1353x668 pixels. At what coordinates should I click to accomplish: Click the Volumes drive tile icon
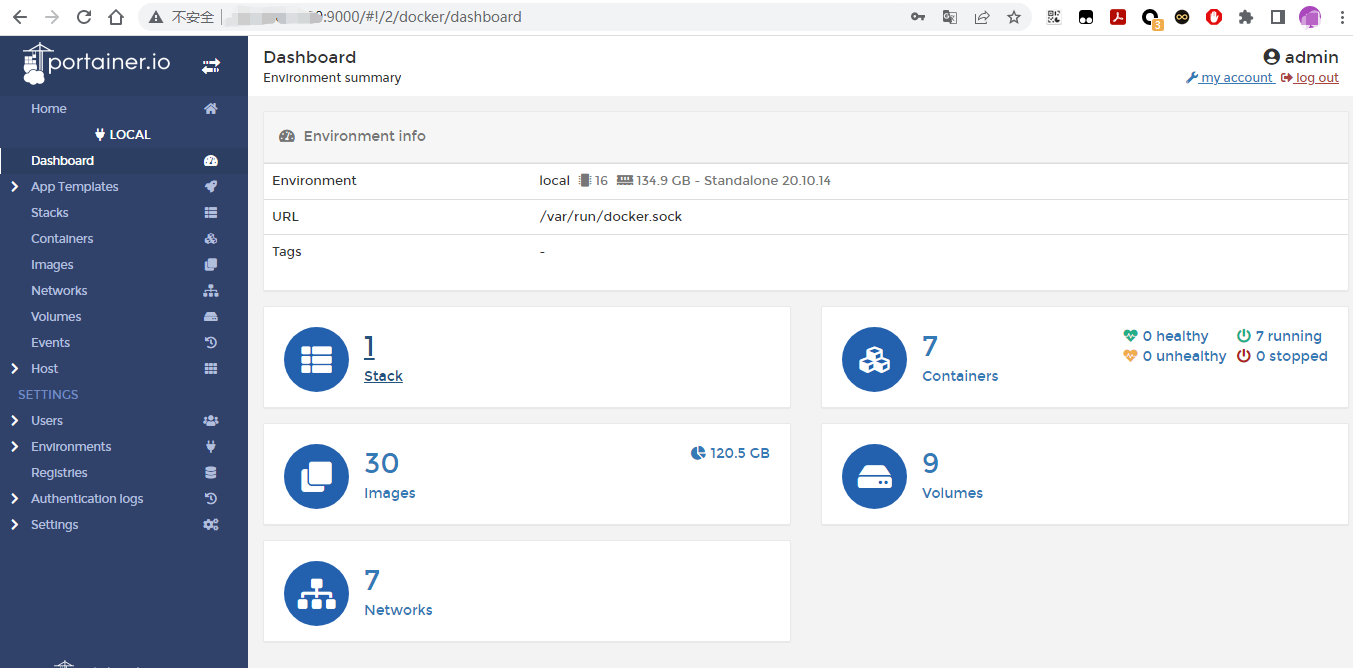(x=874, y=476)
